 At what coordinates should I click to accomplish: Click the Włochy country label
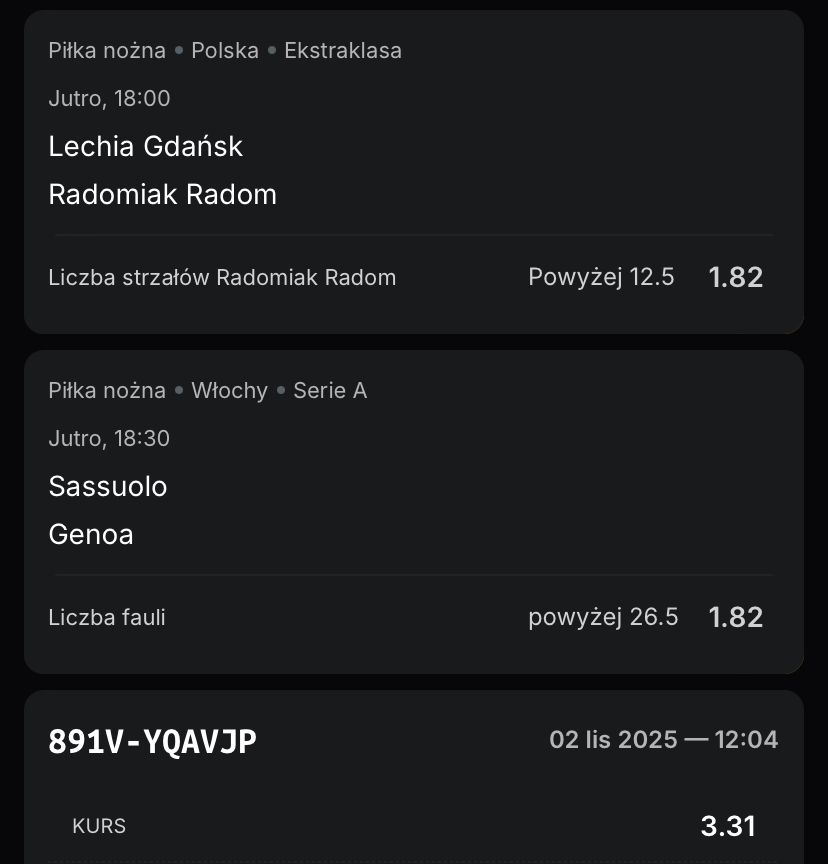pyautogui.click(x=229, y=390)
